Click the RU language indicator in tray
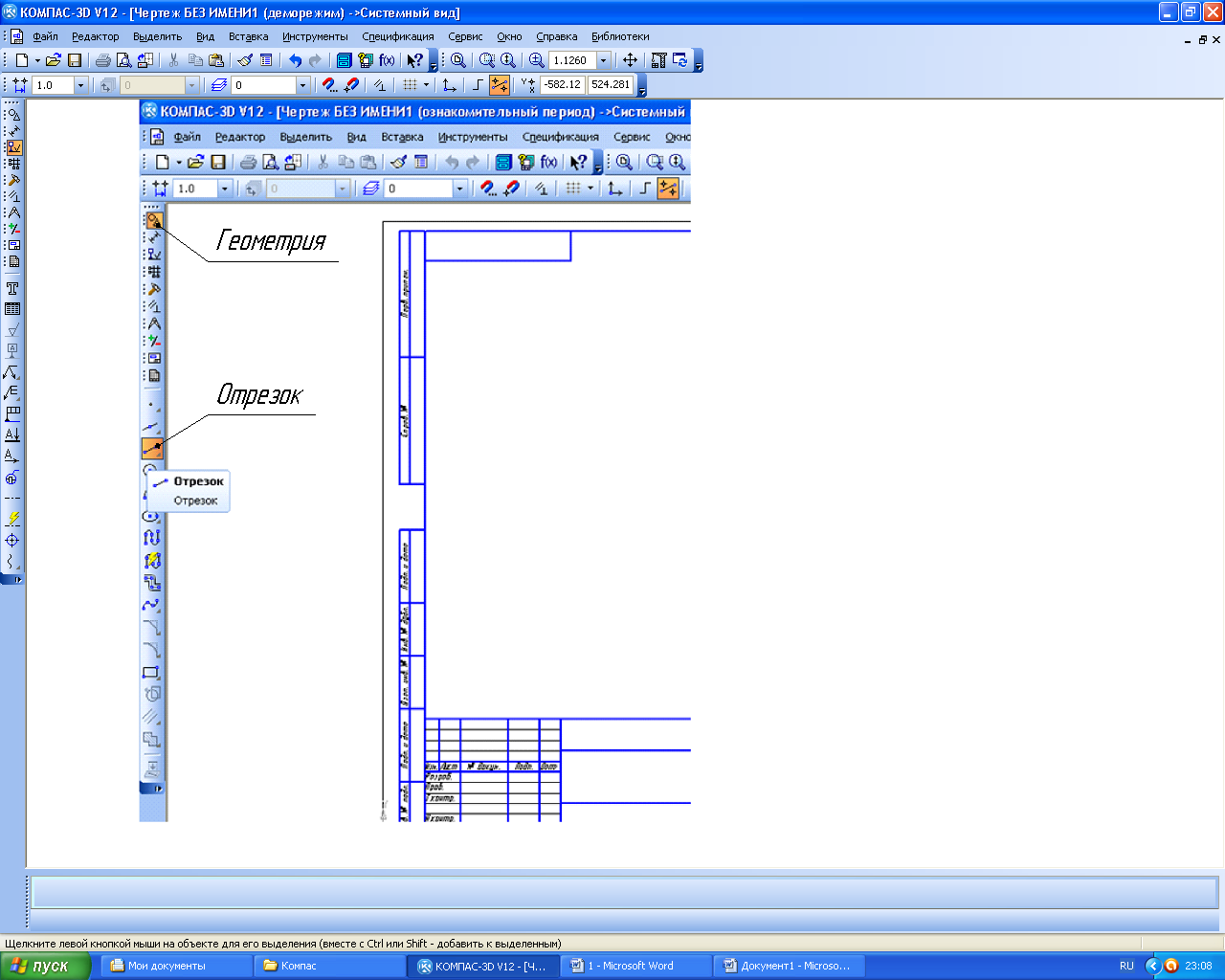The height and width of the screenshot is (980, 1225). click(x=1126, y=966)
